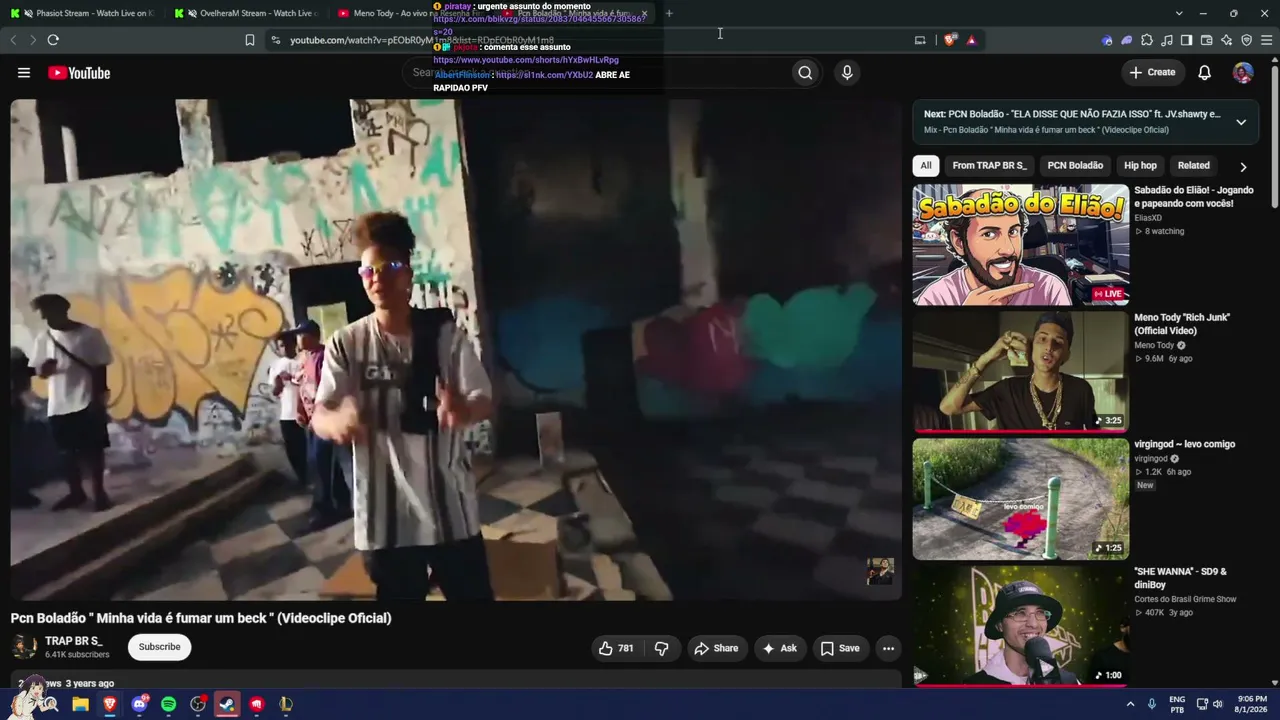This screenshot has width=1280, height=720.
Task: Switch to the OvelheraM Stream tab
Action: 246,13
